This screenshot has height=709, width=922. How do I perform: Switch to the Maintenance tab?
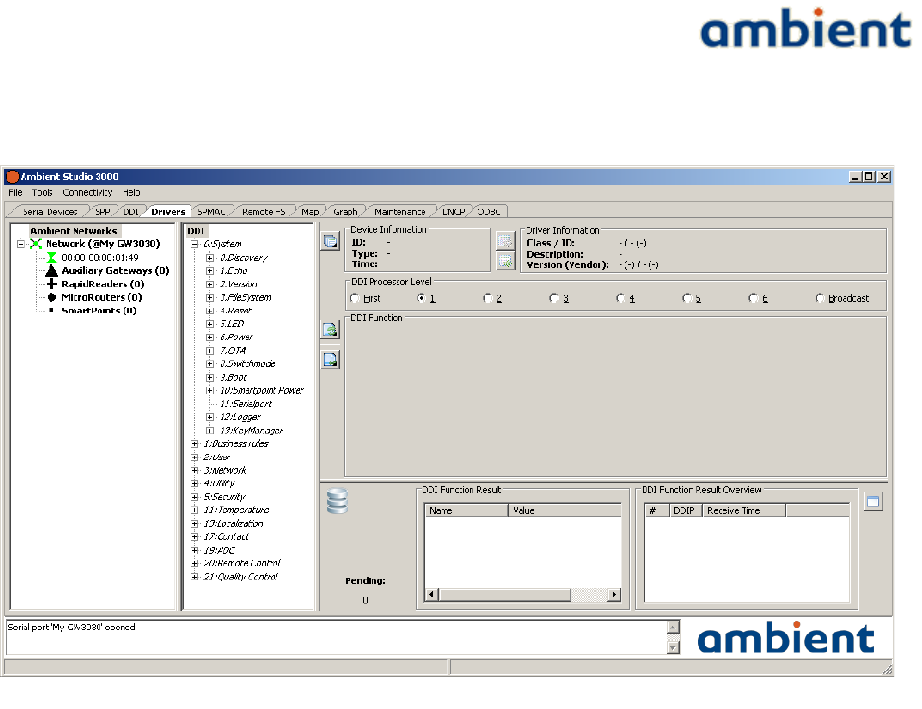[400, 212]
